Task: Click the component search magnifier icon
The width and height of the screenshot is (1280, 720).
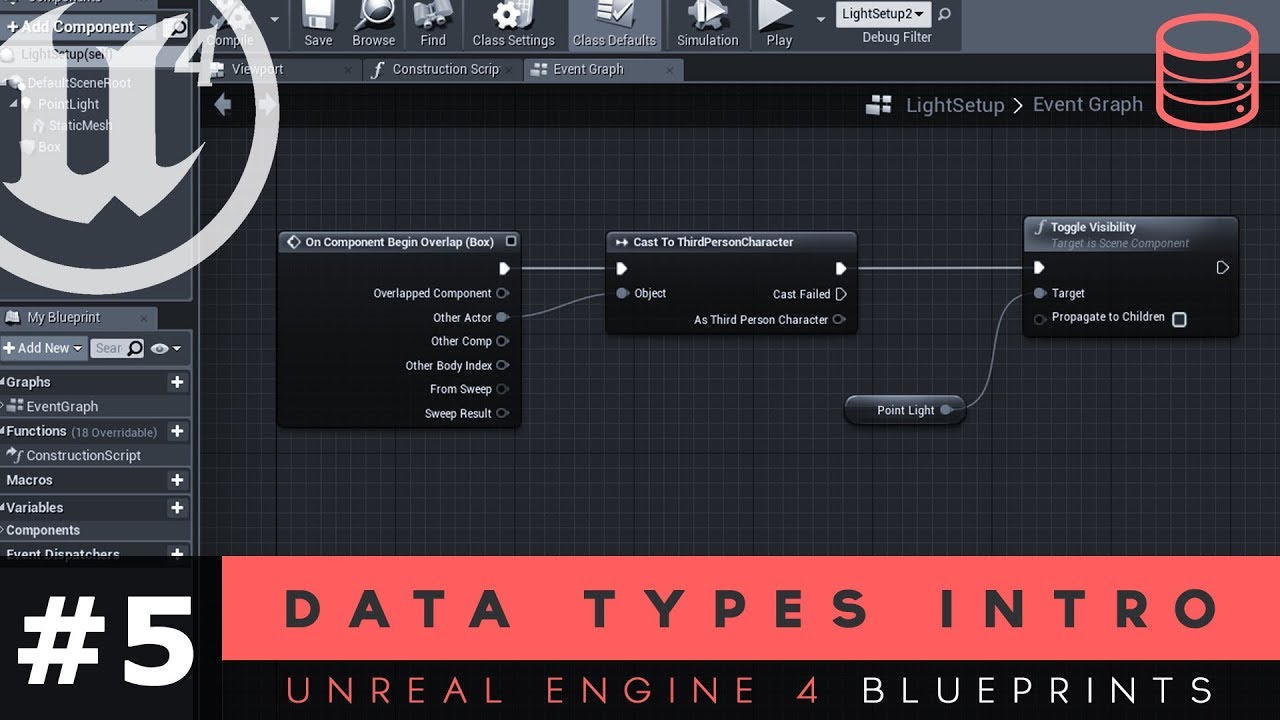Action: [178, 28]
